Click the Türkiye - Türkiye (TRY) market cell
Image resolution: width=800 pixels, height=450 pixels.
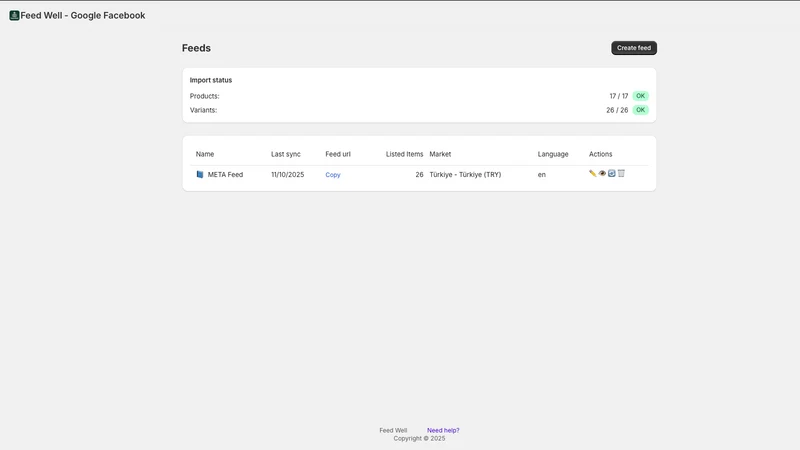[465, 174]
